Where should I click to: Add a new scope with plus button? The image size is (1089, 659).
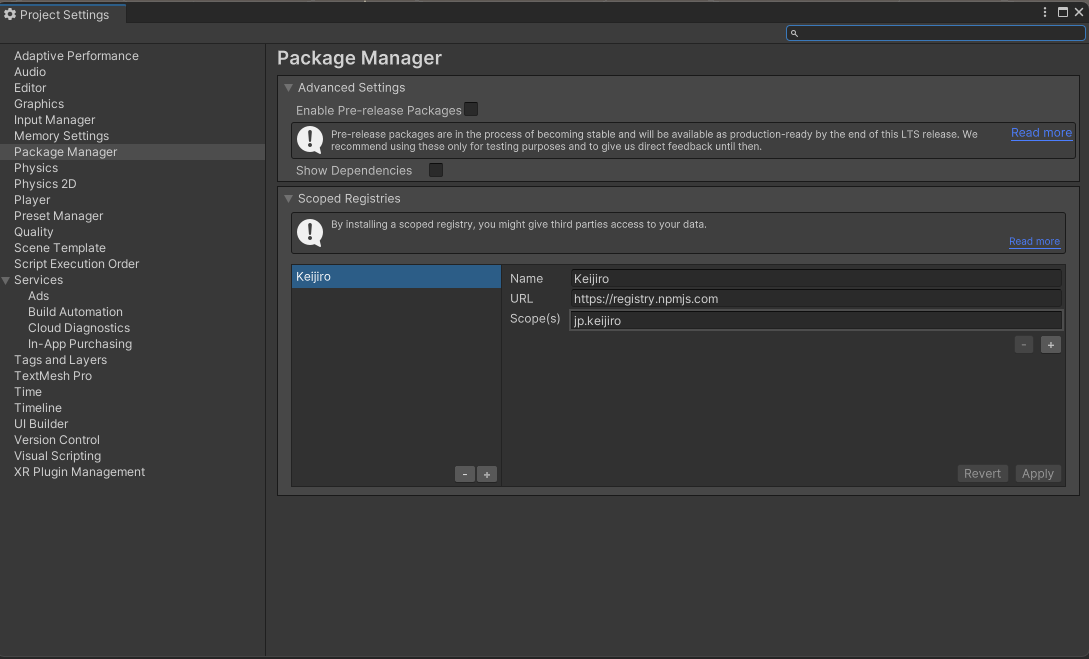pyautogui.click(x=1051, y=345)
